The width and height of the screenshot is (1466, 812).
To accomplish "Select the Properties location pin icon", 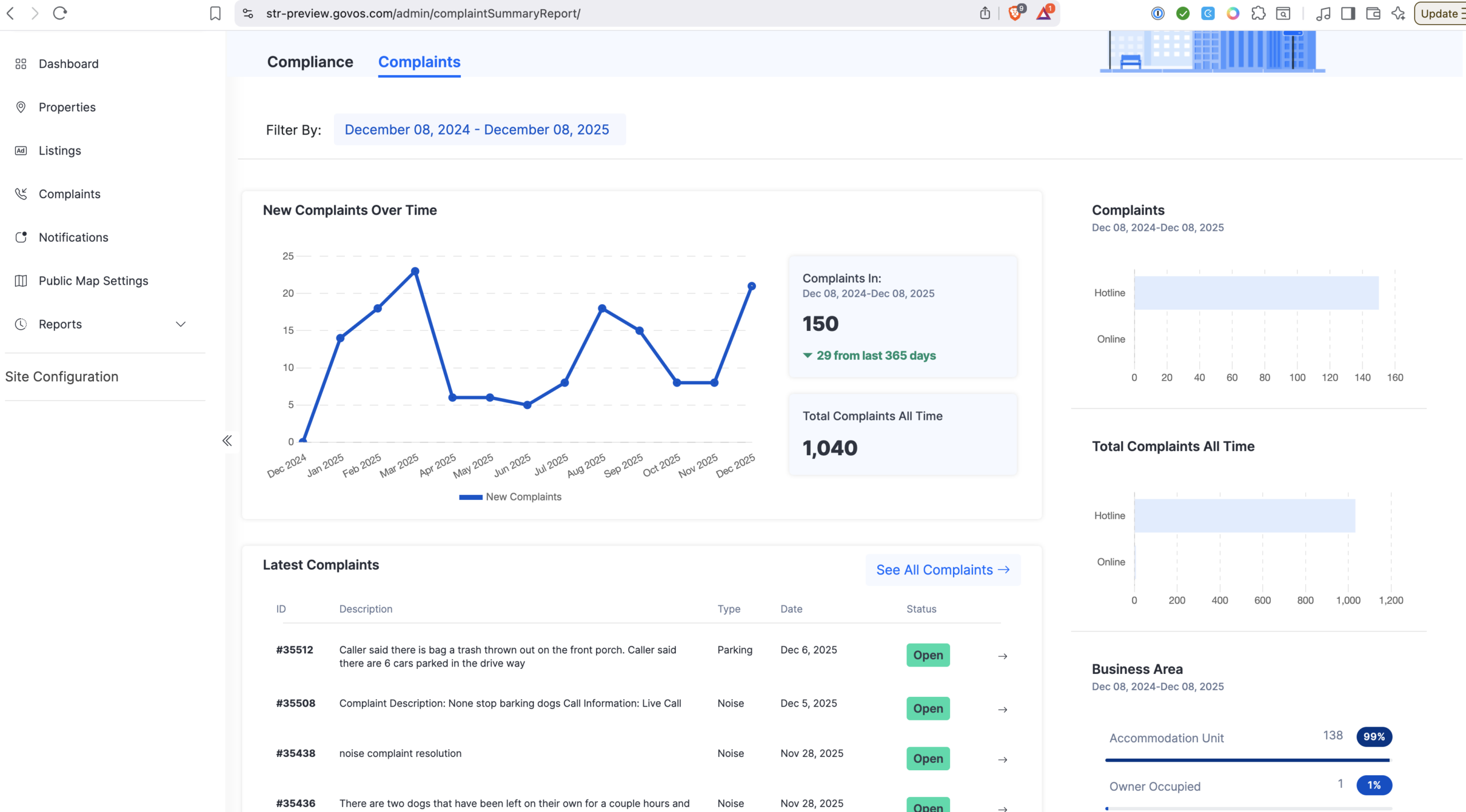I will point(21,107).
